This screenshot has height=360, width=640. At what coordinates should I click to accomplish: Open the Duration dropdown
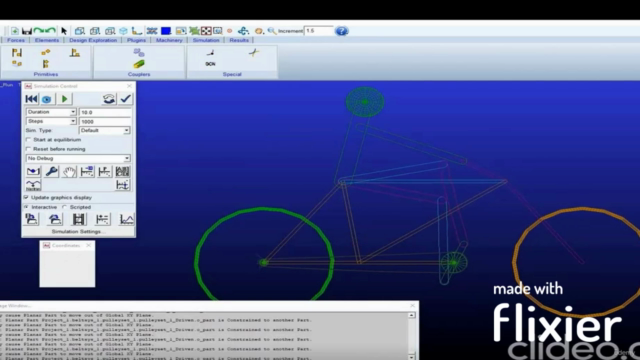(x=51, y=112)
